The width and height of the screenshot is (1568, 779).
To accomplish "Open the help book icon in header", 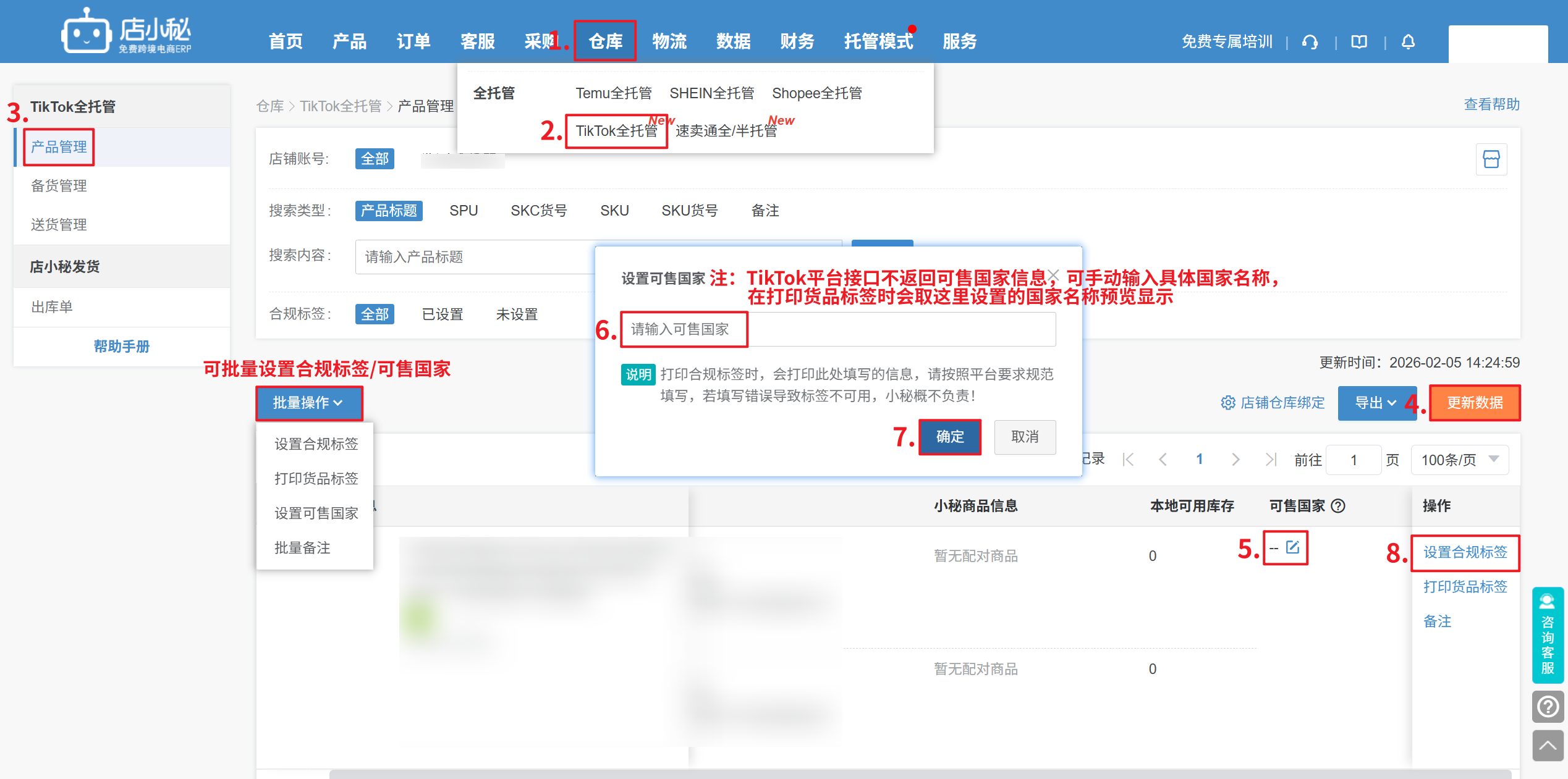I will click(1359, 41).
